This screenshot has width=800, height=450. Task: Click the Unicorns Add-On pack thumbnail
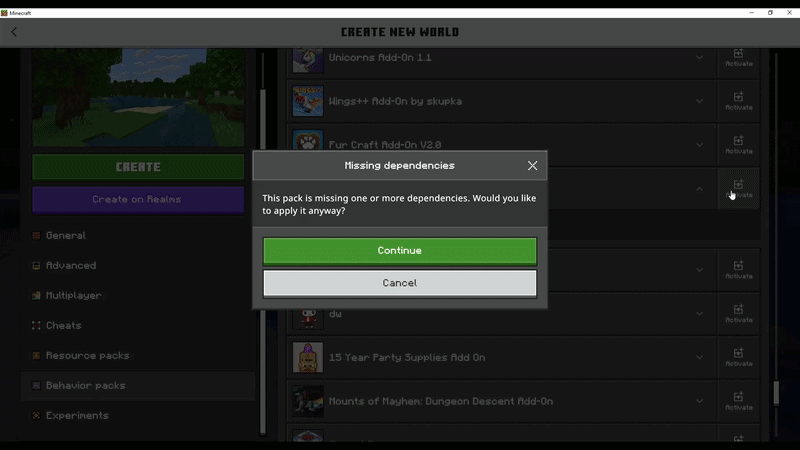(x=308, y=60)
